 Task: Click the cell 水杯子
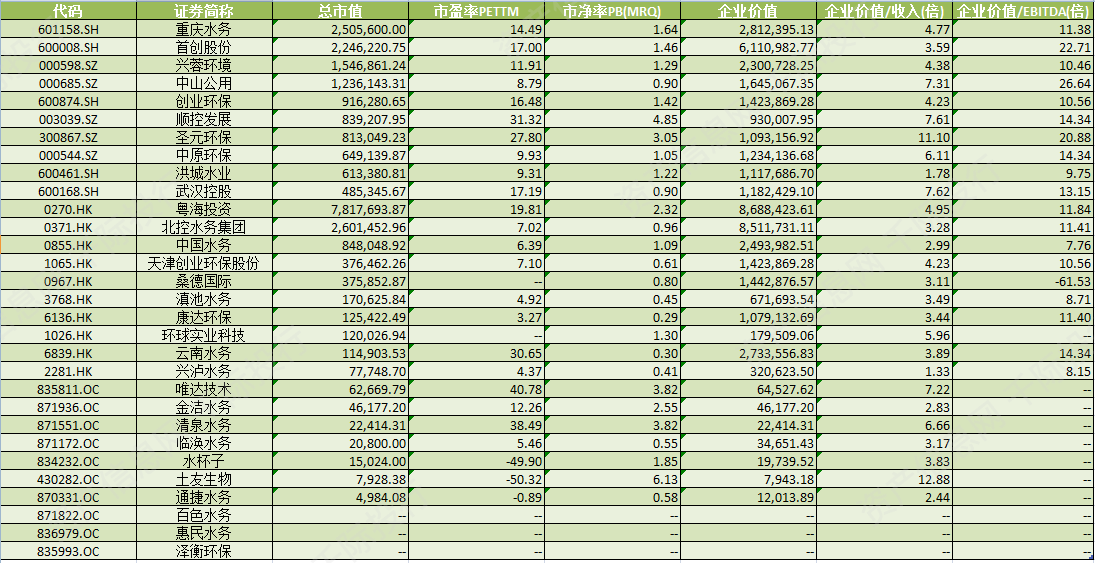[203, 461]
